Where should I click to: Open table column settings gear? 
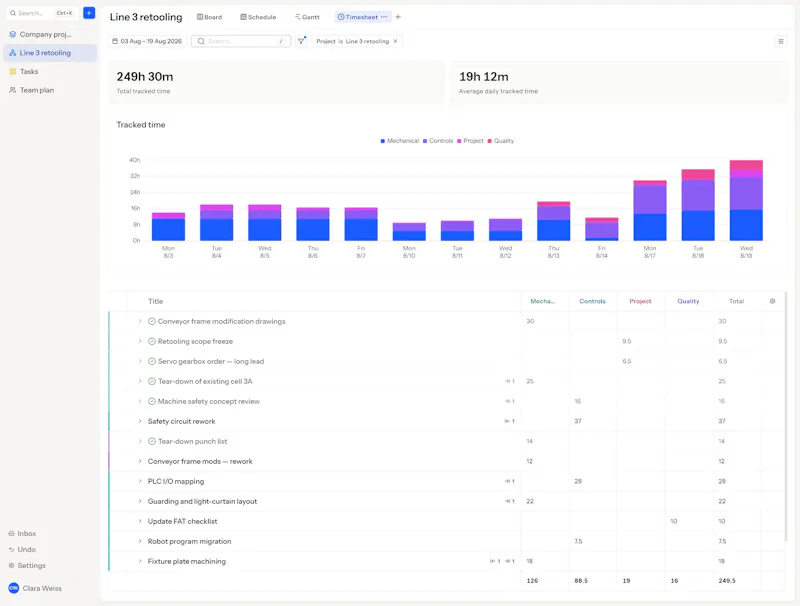(772, 301)
